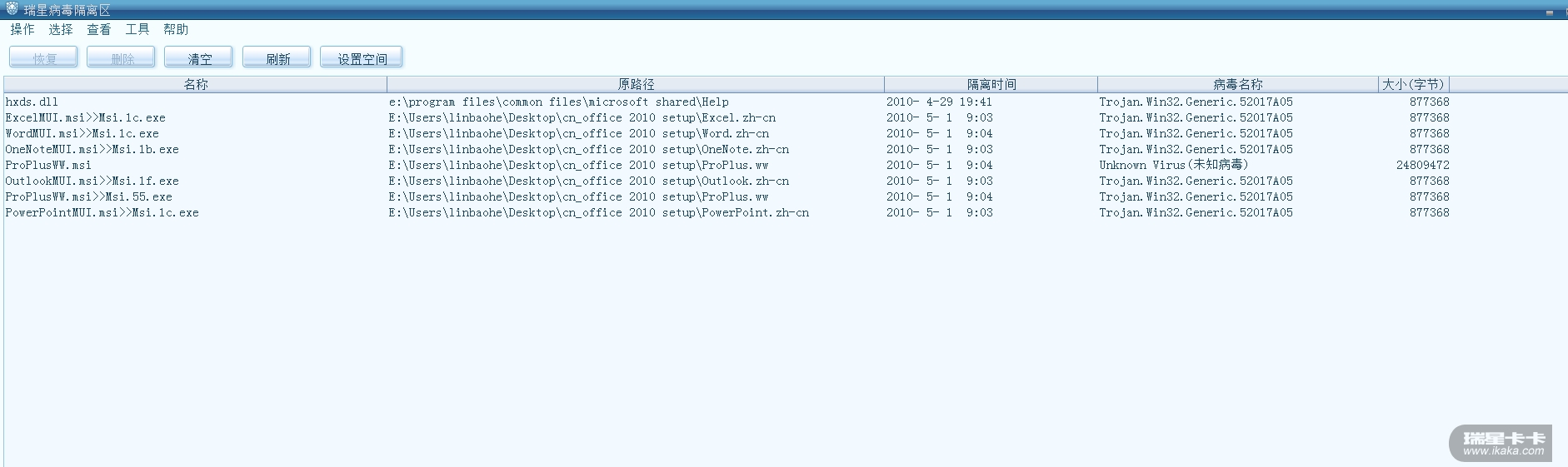1568x467 pixels.
Task: Select the ExcelMUI.msi>>Msi.1c.exe entry
Action: (86, 117)
